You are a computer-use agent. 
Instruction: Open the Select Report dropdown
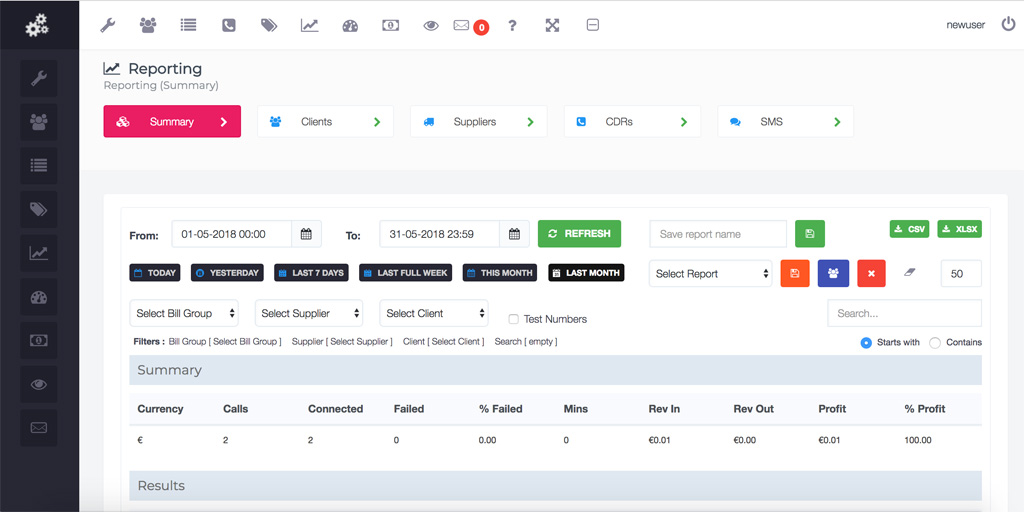click(x=711, y=273)
